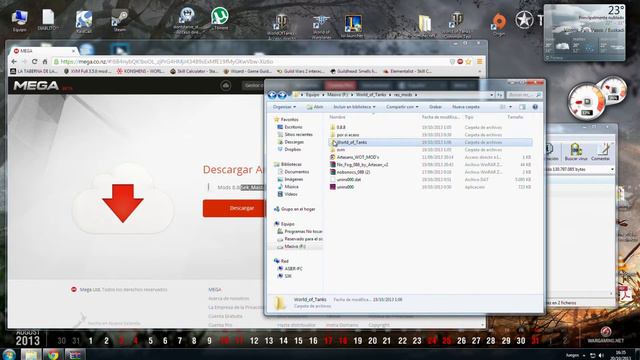
Task: Click Buscar virus in the WinRAR window
Action: [576, 152]
